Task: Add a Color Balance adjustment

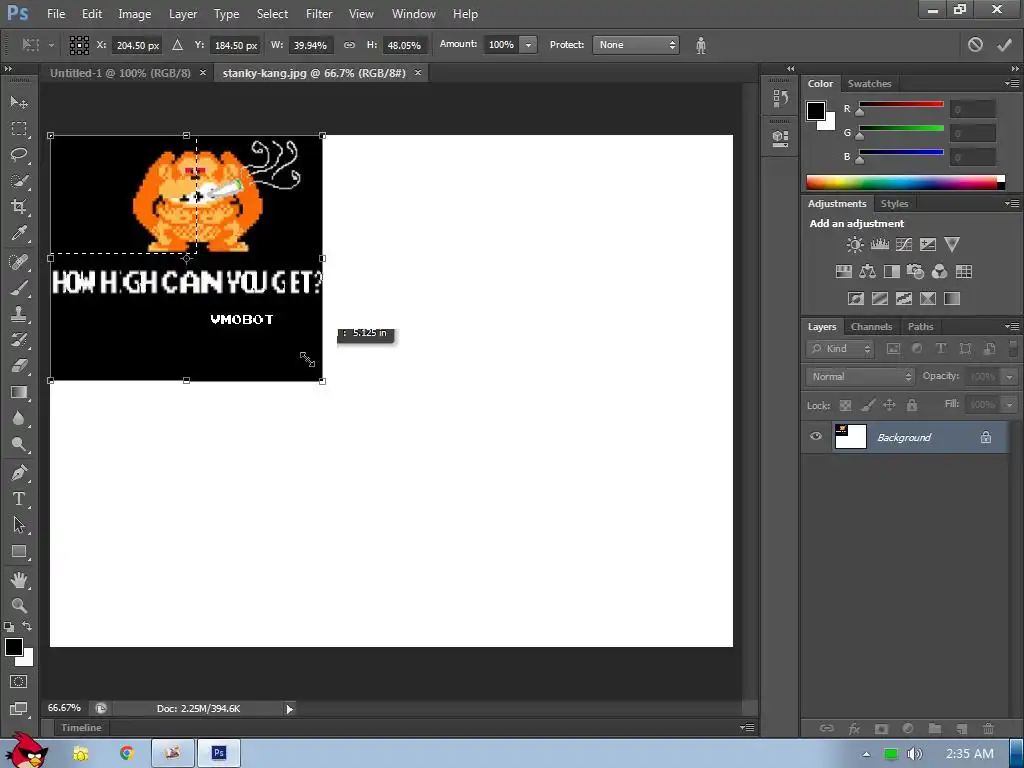Action: [x=867, y=272]
